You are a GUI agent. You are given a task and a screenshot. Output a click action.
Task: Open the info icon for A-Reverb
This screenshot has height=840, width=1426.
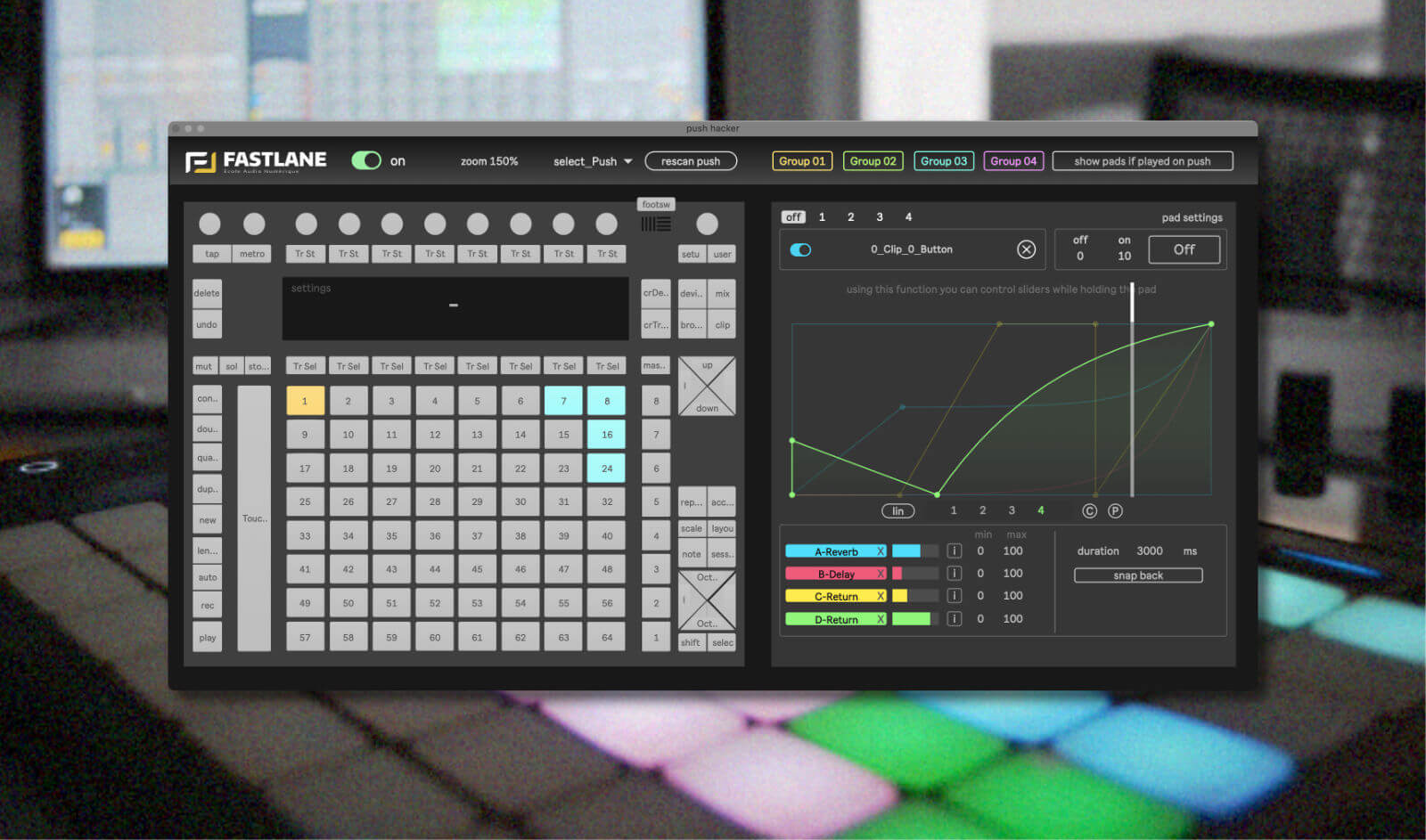[954, 550]
